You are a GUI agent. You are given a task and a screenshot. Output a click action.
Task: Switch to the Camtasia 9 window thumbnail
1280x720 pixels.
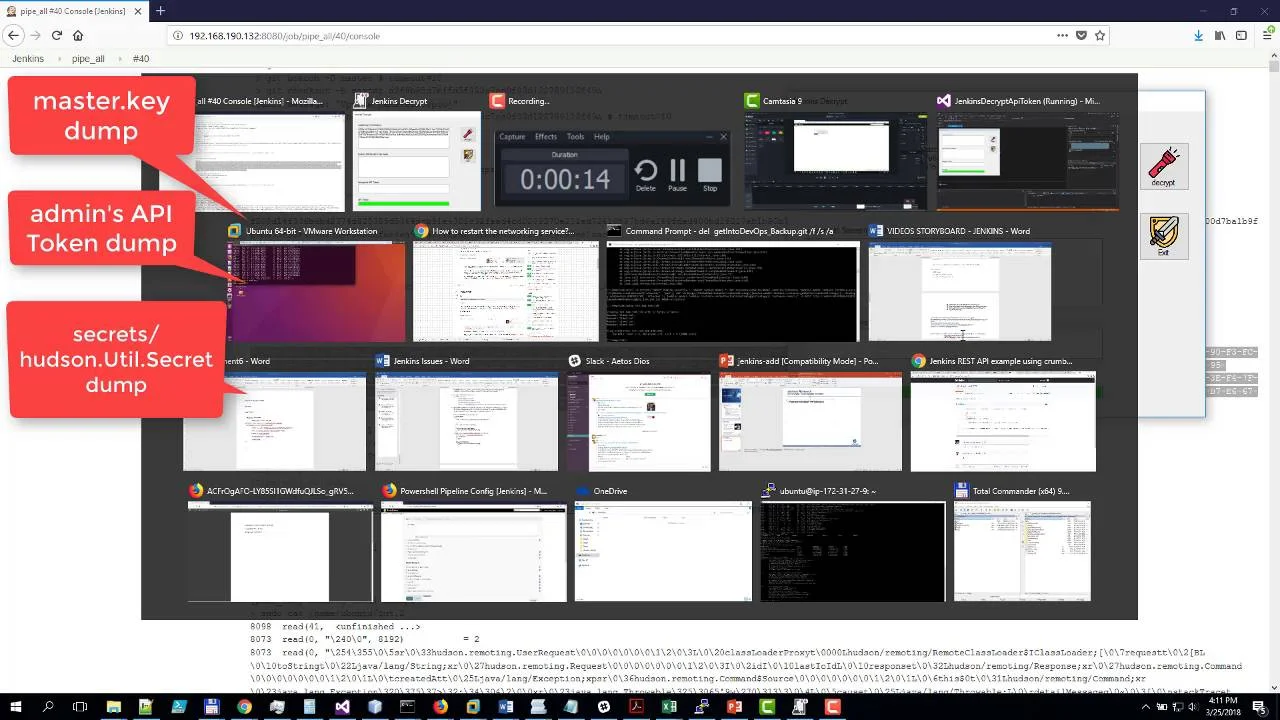[833, 153]
